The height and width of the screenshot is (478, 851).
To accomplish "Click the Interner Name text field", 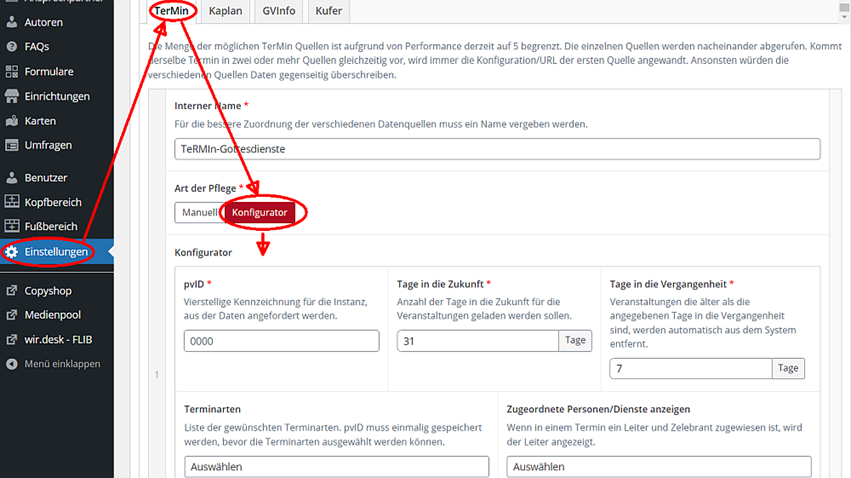I will (497, 149).
